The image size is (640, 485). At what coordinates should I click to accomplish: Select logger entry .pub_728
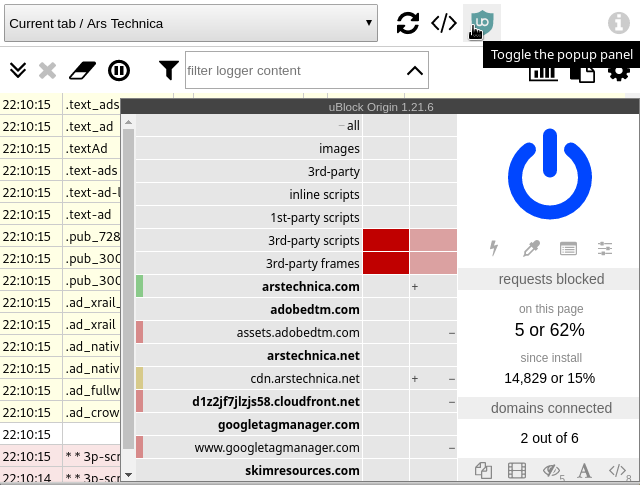92,236
